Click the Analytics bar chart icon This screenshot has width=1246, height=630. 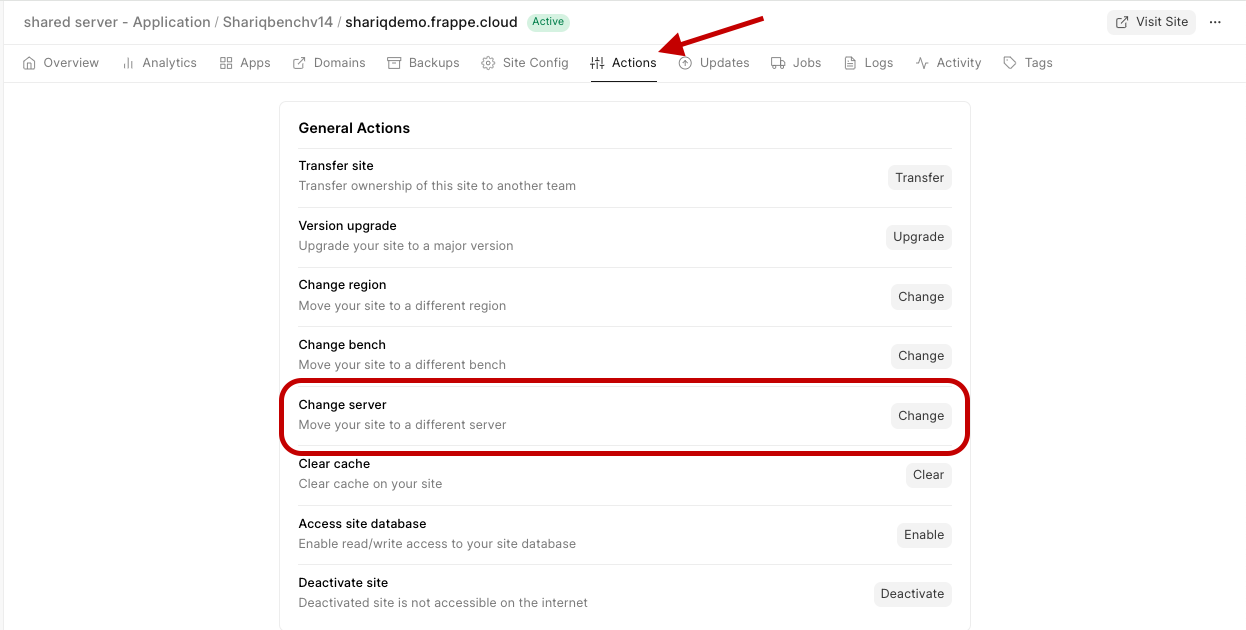tap(128, 63)
